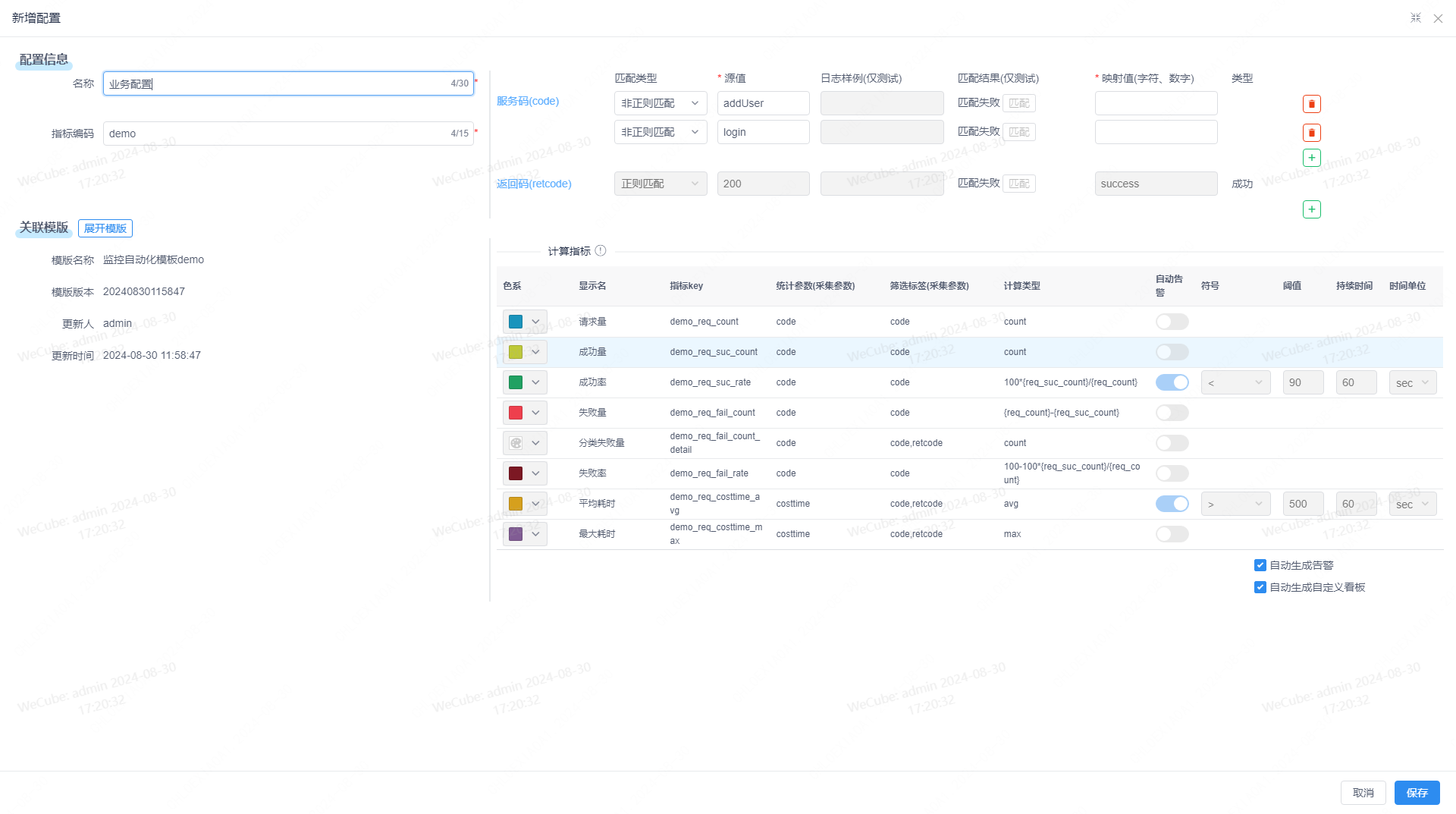The height and width of the screenshot is (814, 1456).
Task: Click the 显示名 column header
Action: click(592, 286)
